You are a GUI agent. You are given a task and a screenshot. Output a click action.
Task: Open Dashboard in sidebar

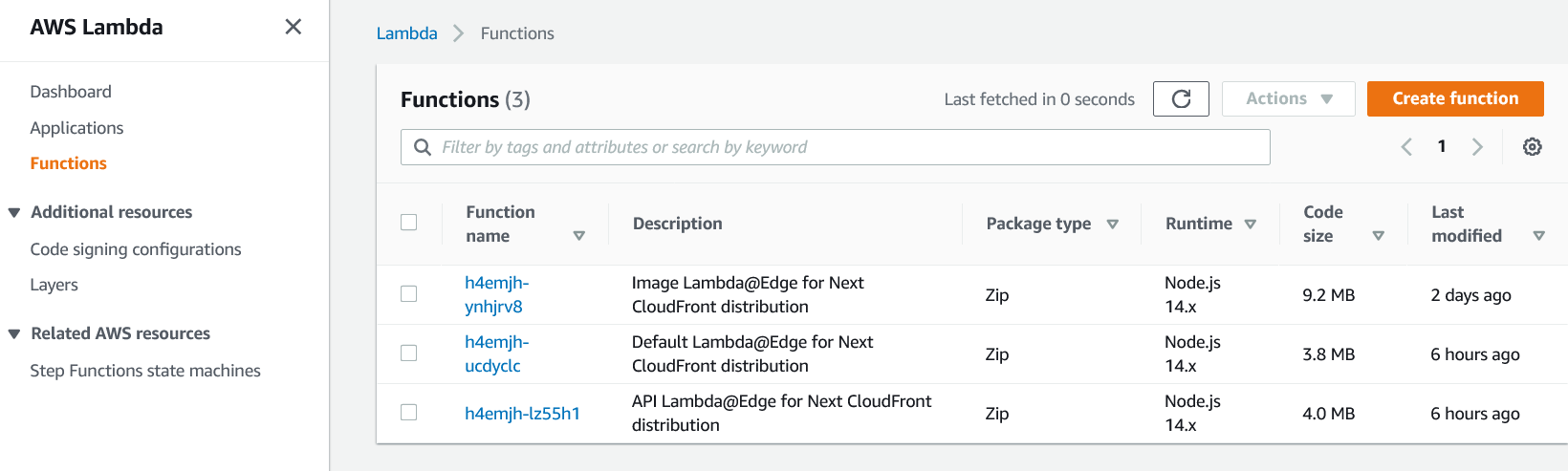pyautogui.click(x=71, y=92)
